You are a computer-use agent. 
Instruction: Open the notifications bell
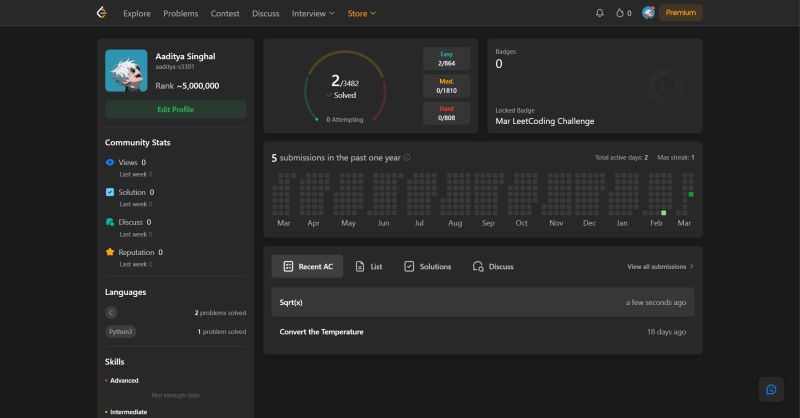pos(599,13)
